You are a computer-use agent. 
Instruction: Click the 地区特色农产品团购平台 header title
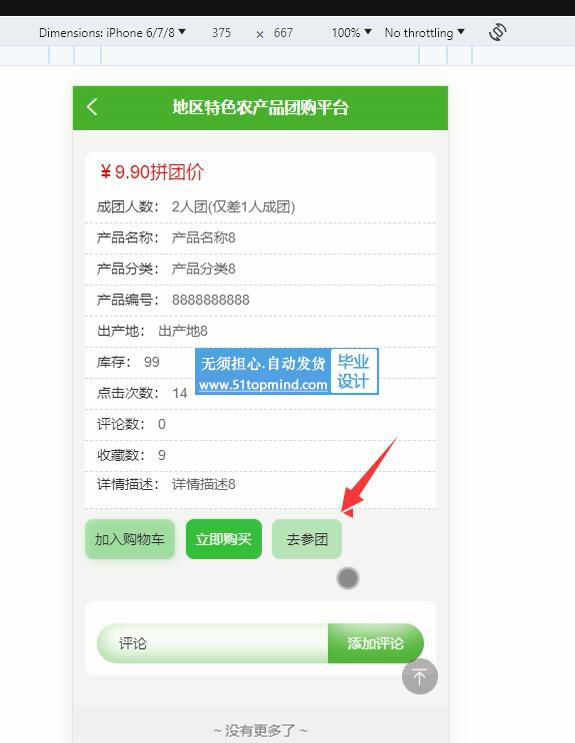pyautogui.click(x=260, y=108)
